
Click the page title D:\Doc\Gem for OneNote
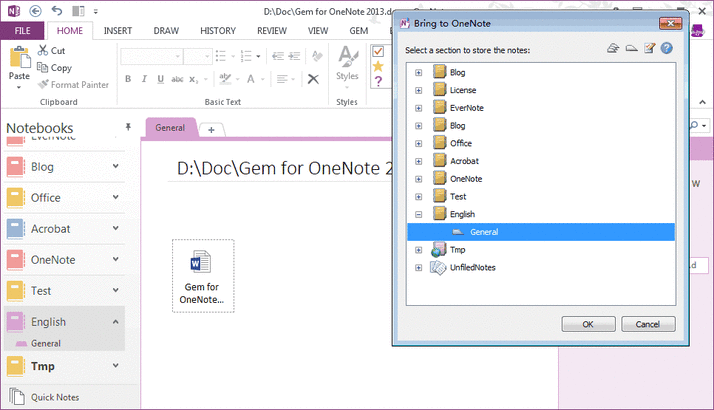284,169
